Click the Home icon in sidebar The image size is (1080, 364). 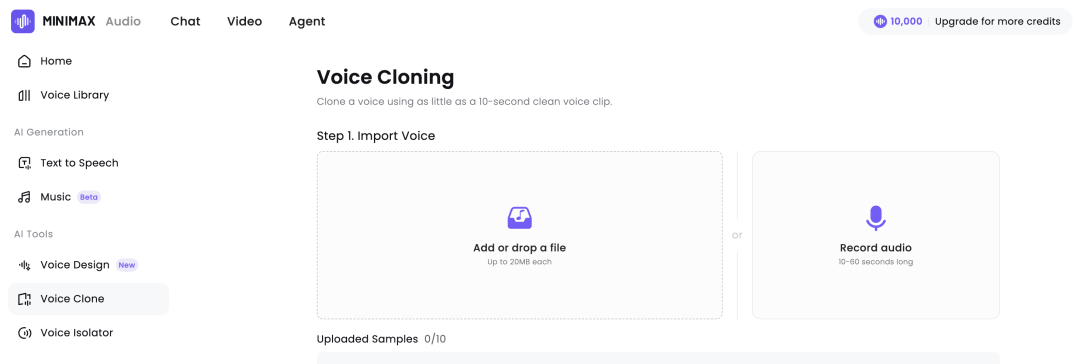tap(24, 61)
